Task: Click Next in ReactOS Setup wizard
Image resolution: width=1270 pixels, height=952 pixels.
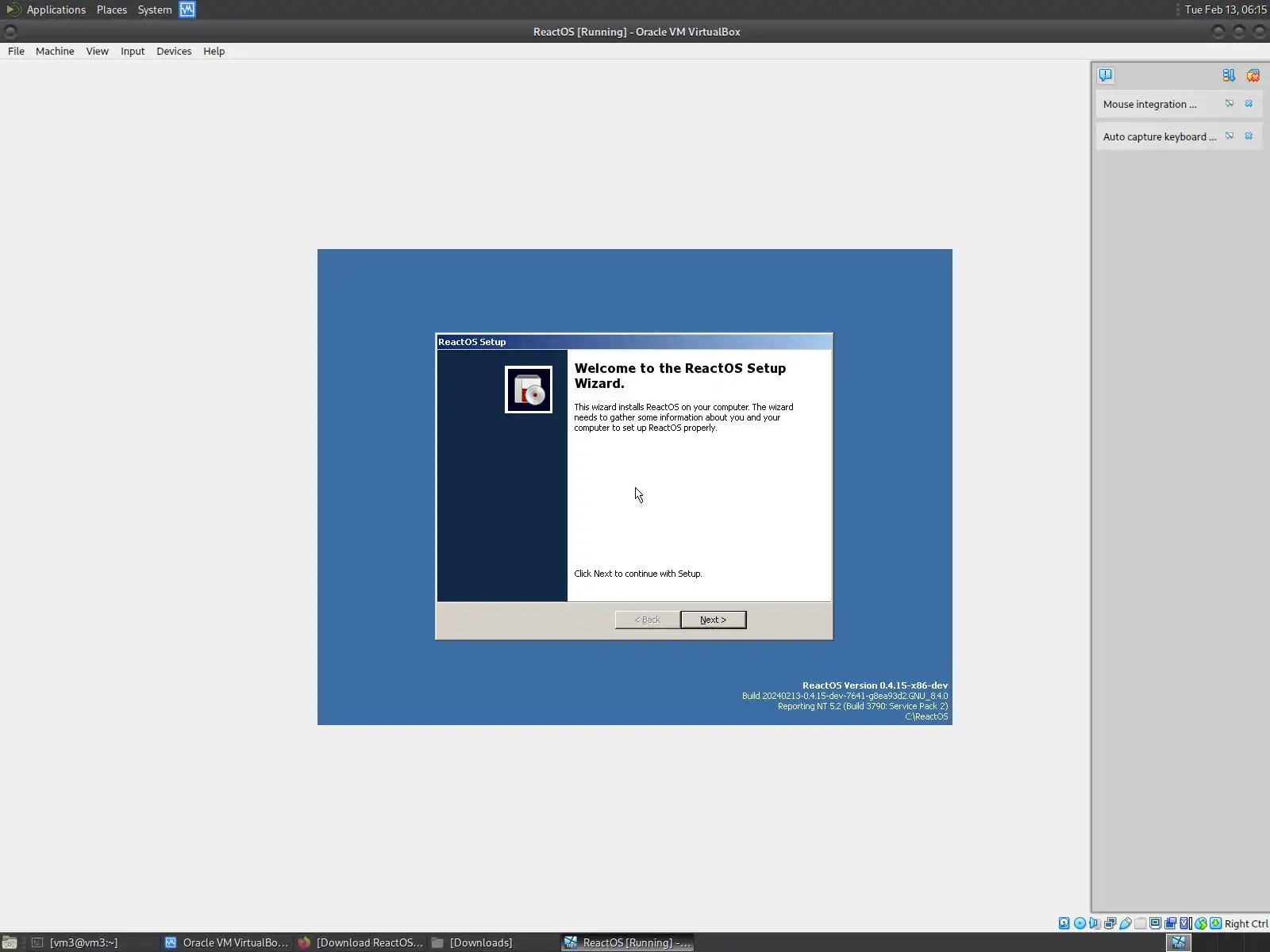Action: pyautogui.click(x=714, y=620)
